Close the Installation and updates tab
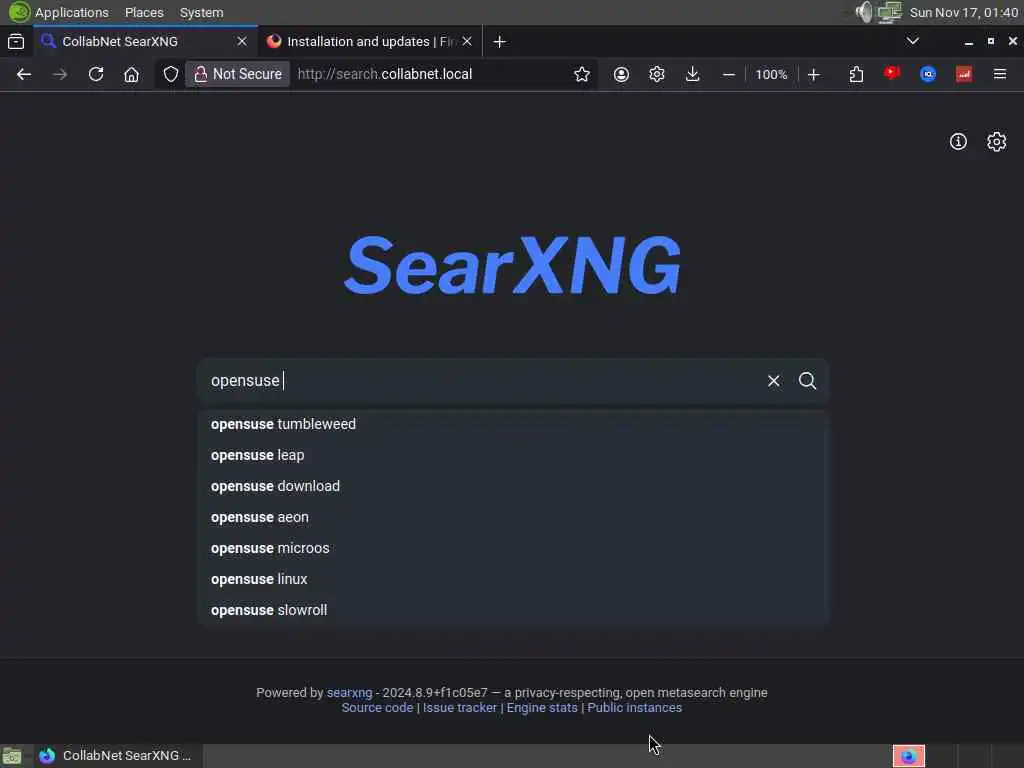1024x768 pixels. [467, 41]
